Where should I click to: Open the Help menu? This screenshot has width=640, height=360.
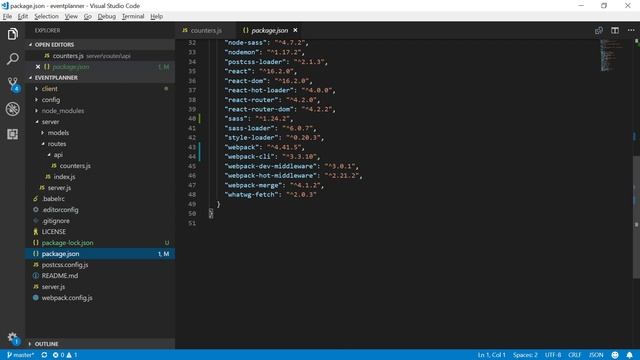click(x=156, y=16)
